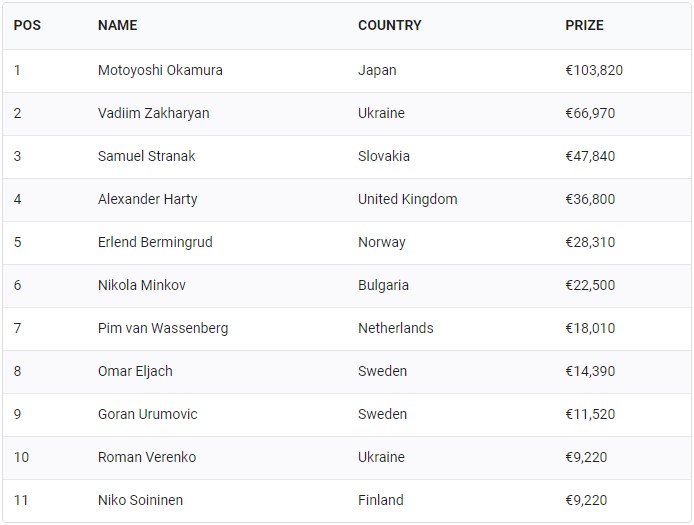Click on Vadiim Zakharyan's name
694x525 pixels.
coord(153,114)
